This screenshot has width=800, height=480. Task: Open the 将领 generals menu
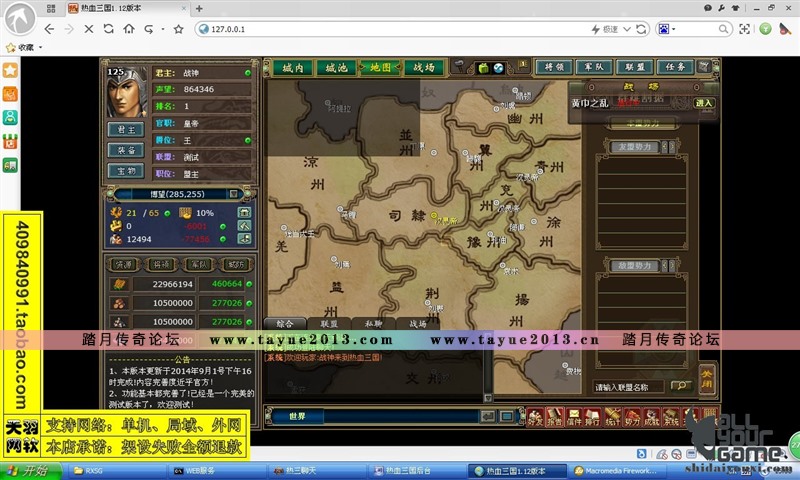point(553,67)
